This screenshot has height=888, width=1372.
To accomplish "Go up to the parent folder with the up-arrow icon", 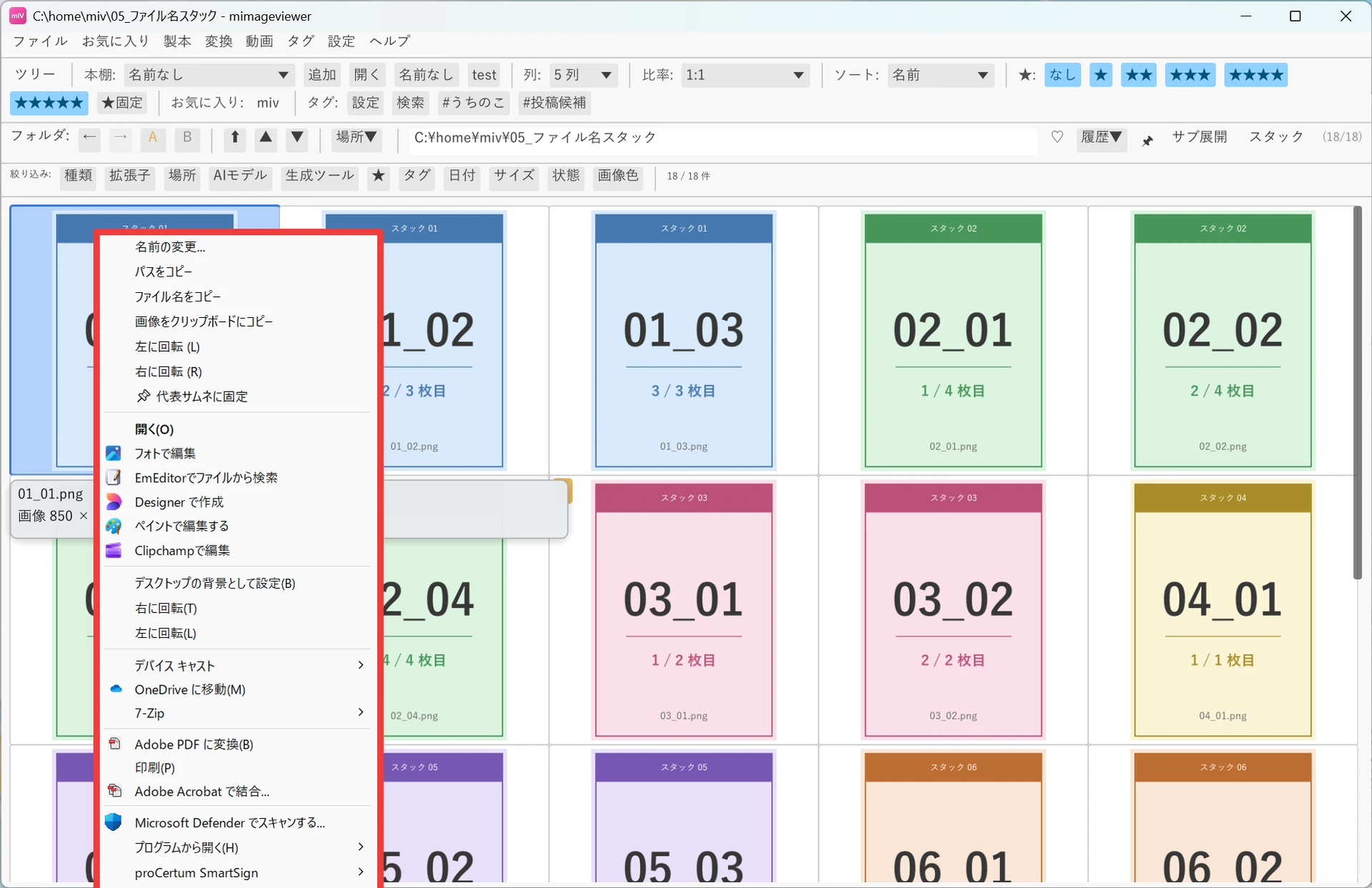I will tap(234, 138).
